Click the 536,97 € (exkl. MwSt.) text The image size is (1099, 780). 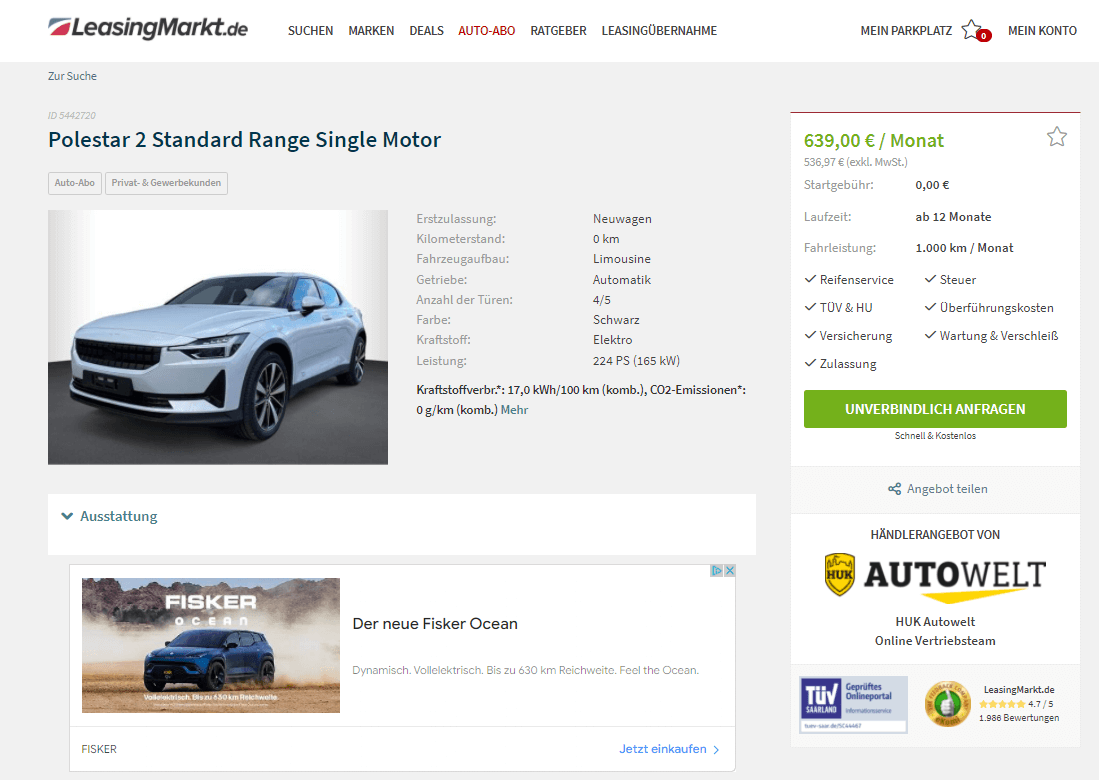(856, 162)
